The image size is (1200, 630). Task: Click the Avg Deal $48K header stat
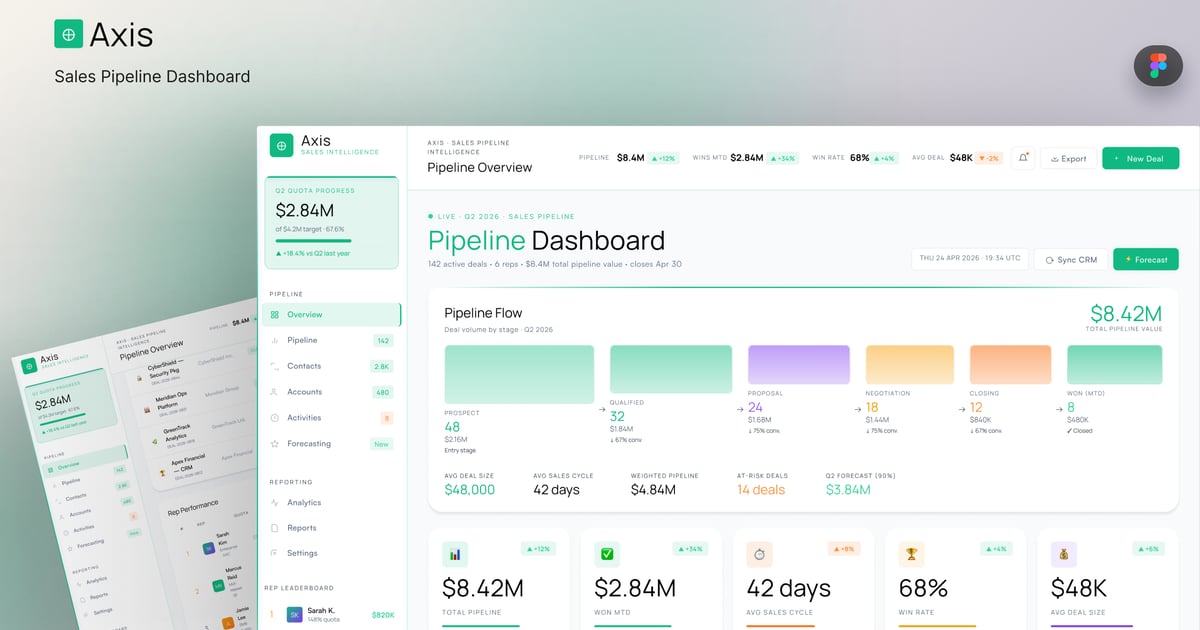[957, 158]
